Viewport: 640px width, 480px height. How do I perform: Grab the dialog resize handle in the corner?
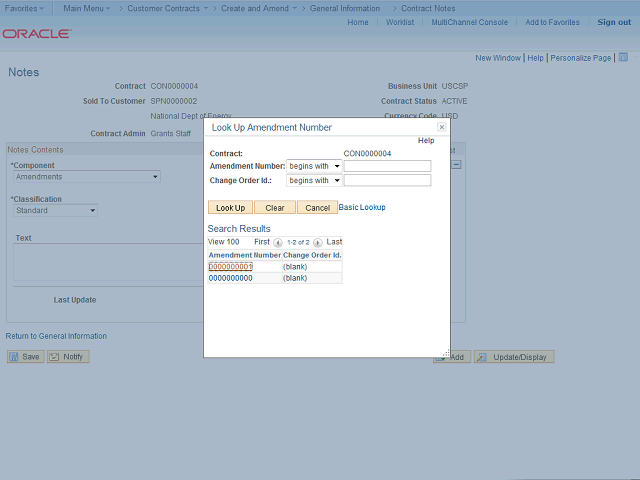pyautogui.click(x=446, y=353)
